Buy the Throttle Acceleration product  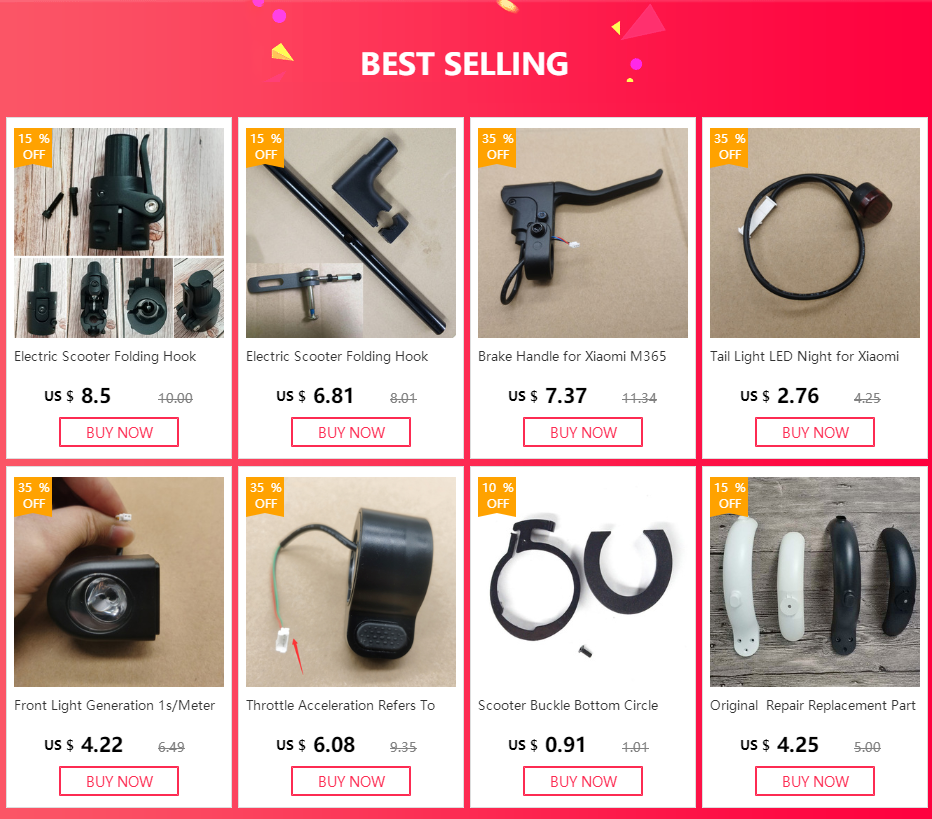(x=351, y=781)
